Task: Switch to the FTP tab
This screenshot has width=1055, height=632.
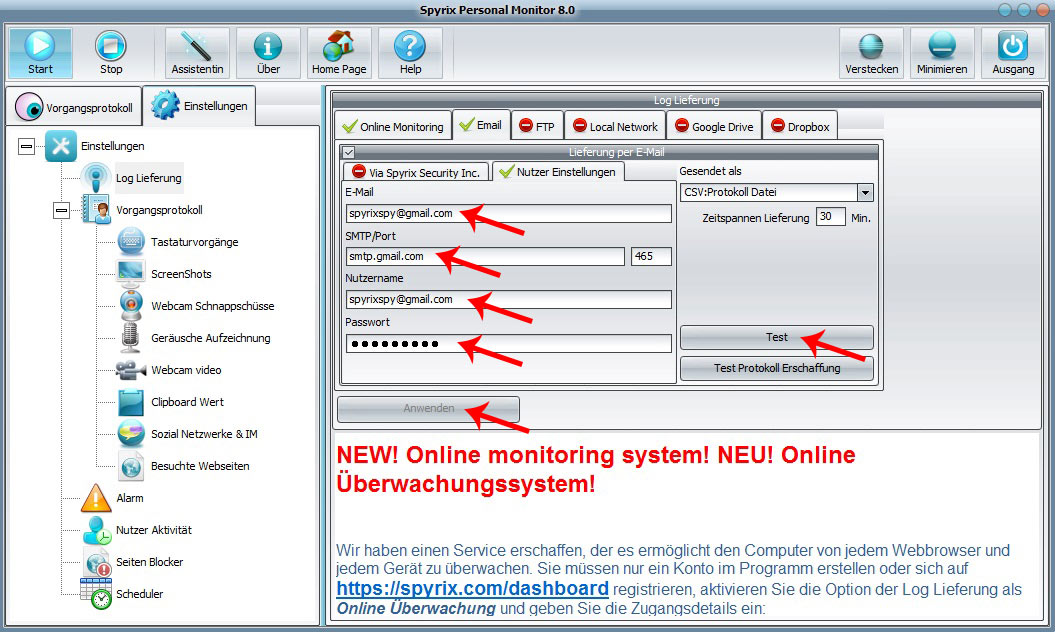Action: pos(537,126)
